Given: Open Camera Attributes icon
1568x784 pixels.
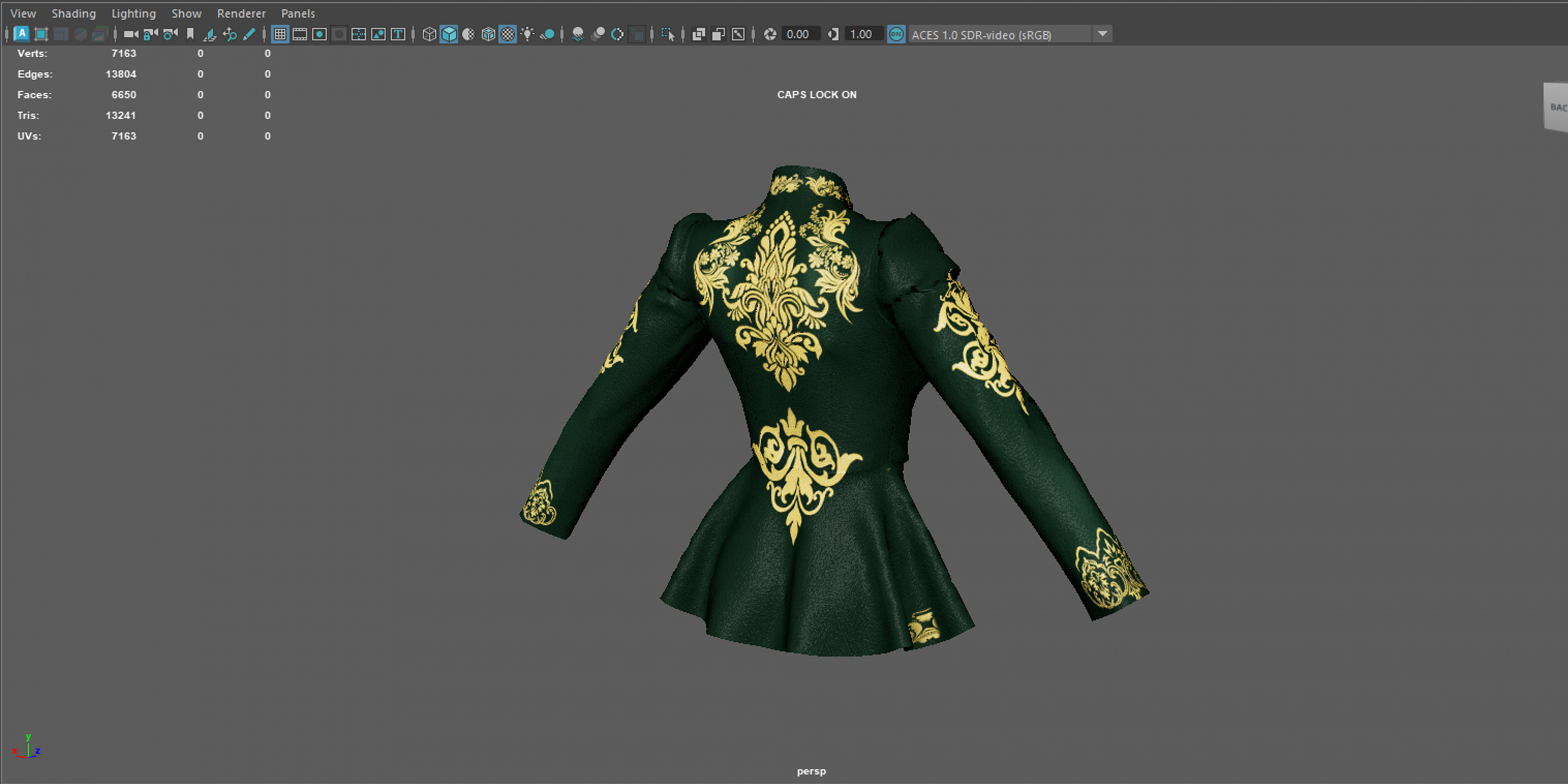Looking at the screenshot, I should pyautogui.click(x=170, y=34).
